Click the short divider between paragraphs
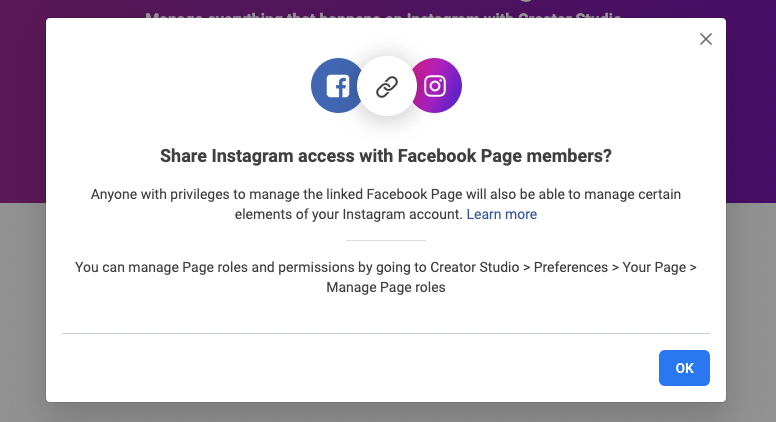The width and height of the screenshot is (776, 422). coord(386,240)
